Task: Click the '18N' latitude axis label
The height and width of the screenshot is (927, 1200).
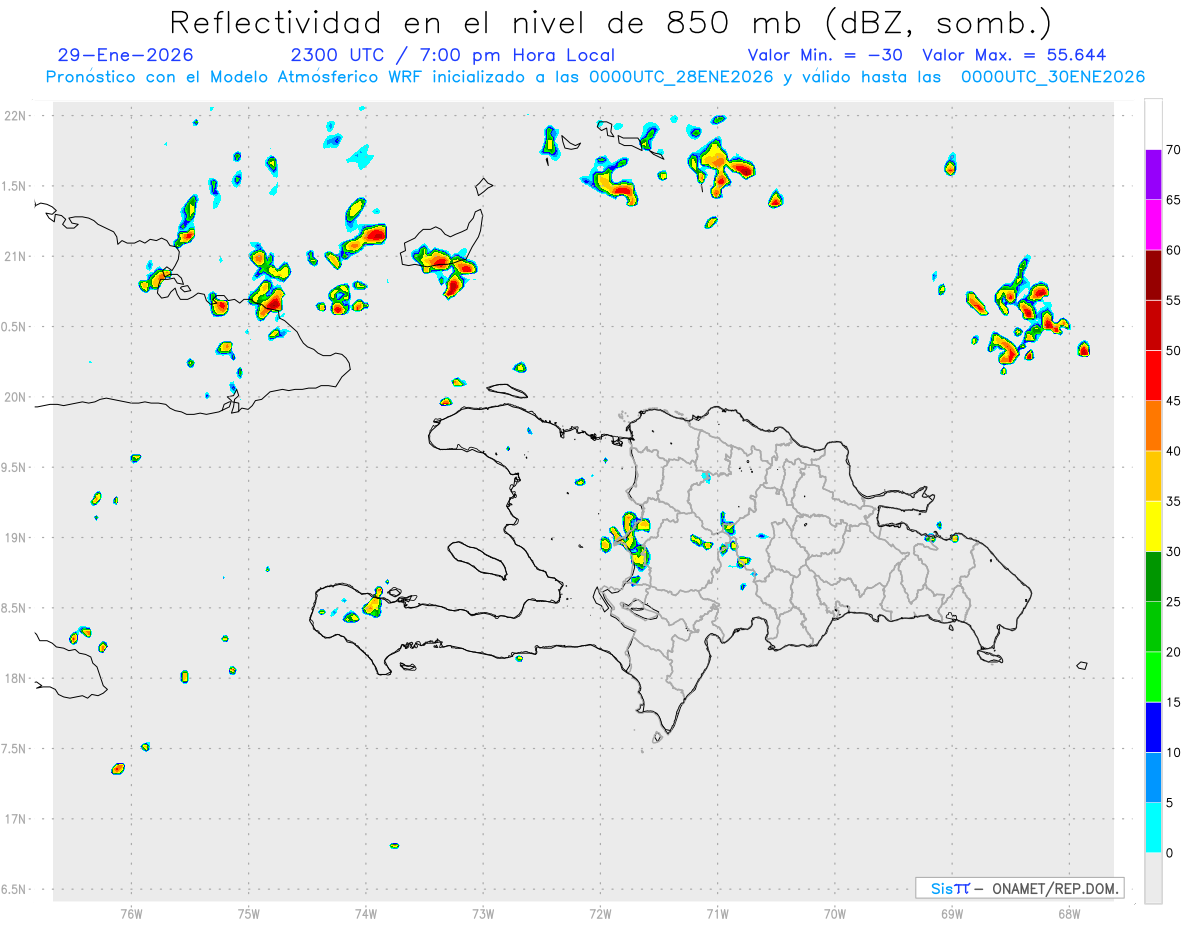Action: pyautogui.click(x=17, y=679)
